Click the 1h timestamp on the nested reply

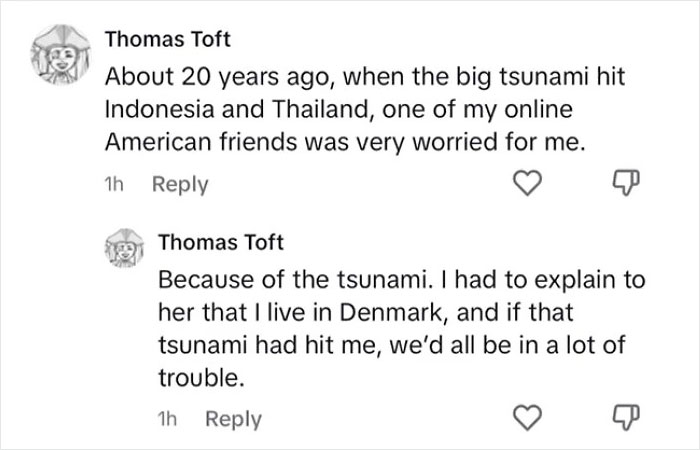click(x=168, y=419)
